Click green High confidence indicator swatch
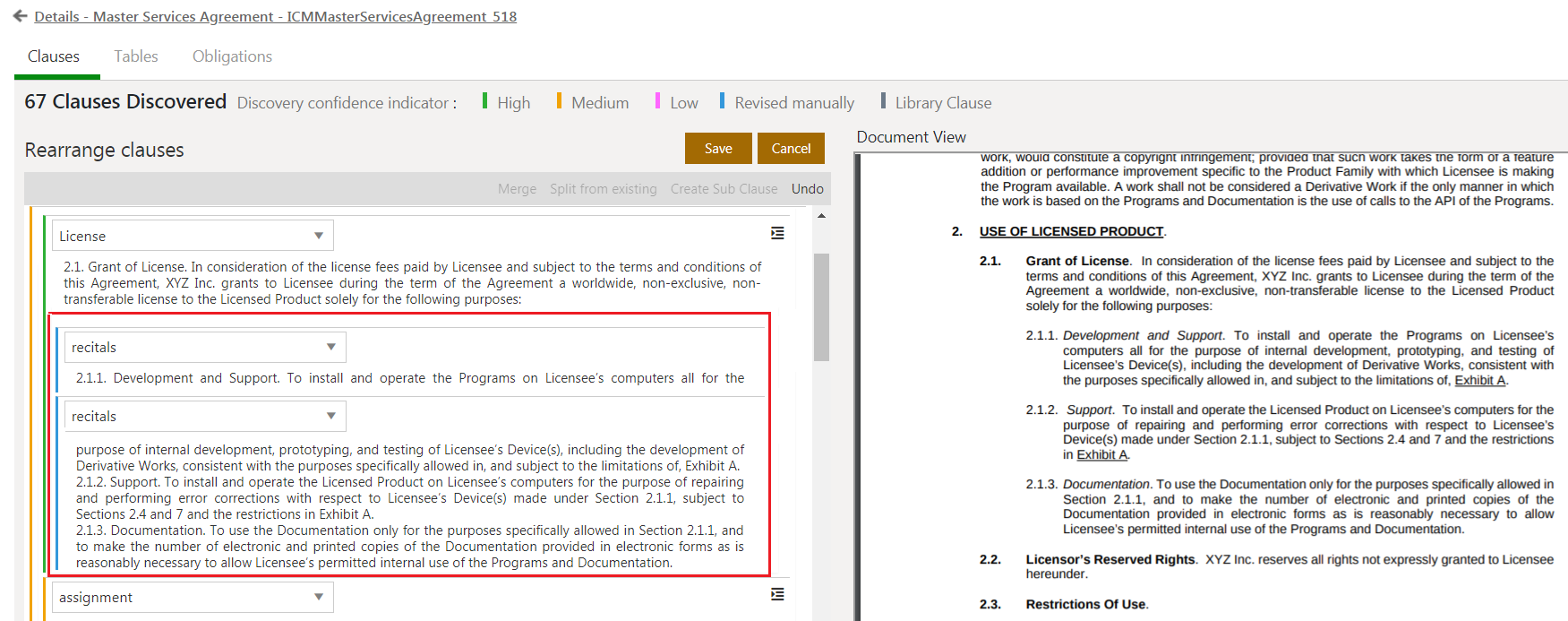Image resolution: width=1568 pixels, height=621 pixels. (484, 101)
